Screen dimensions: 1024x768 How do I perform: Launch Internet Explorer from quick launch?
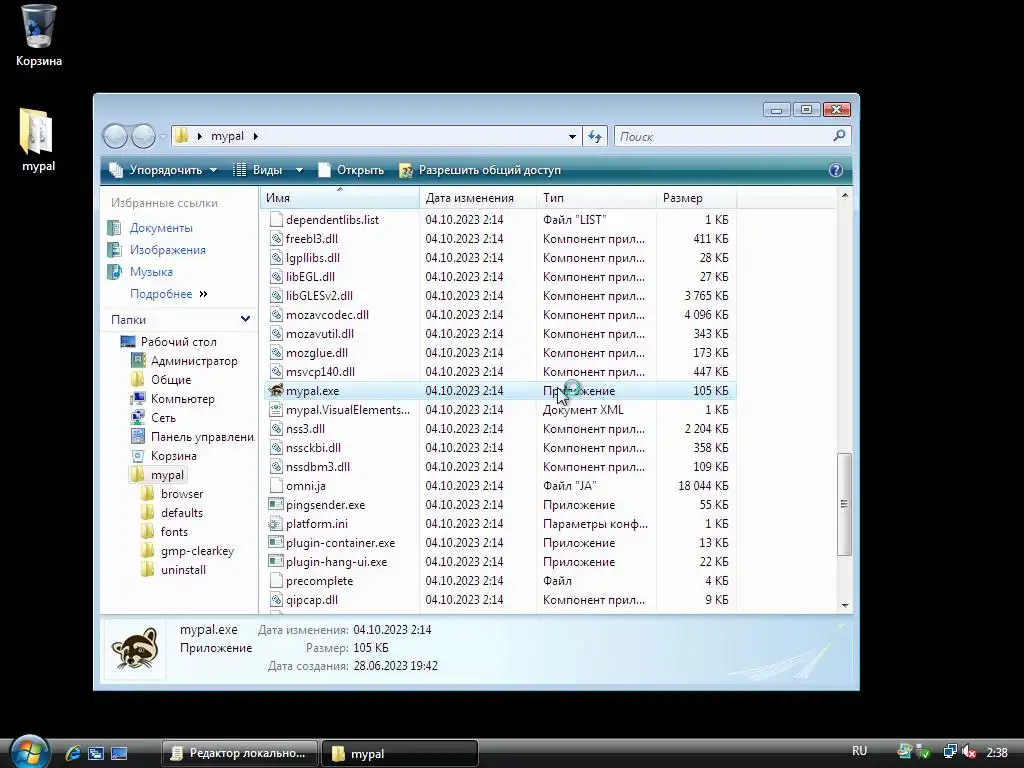72,753
